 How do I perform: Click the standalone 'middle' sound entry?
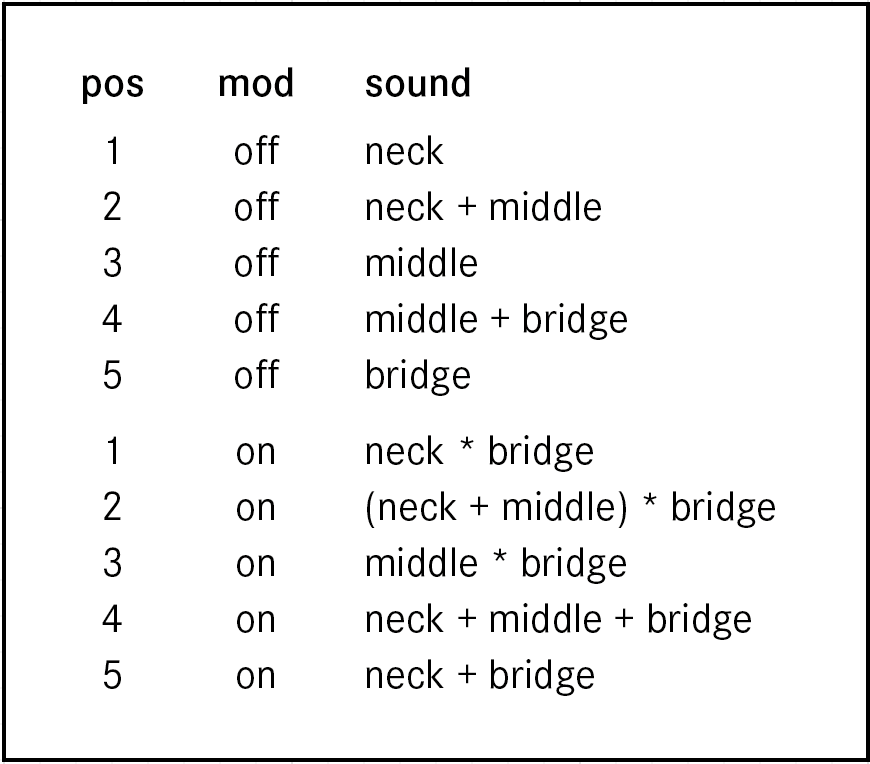coord(421,263)
